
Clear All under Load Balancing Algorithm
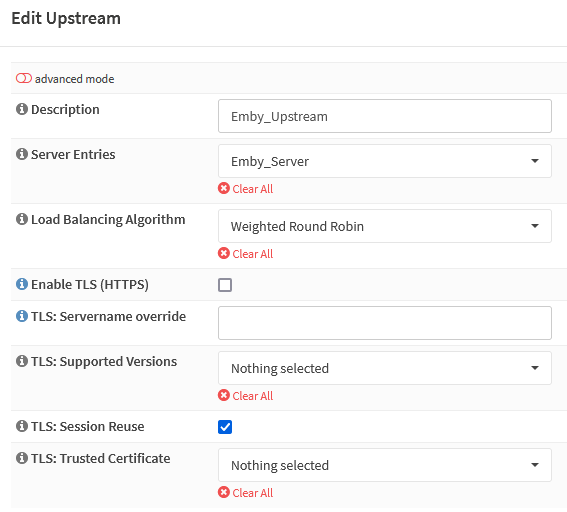pyautogui.click(x=246, y=254)
